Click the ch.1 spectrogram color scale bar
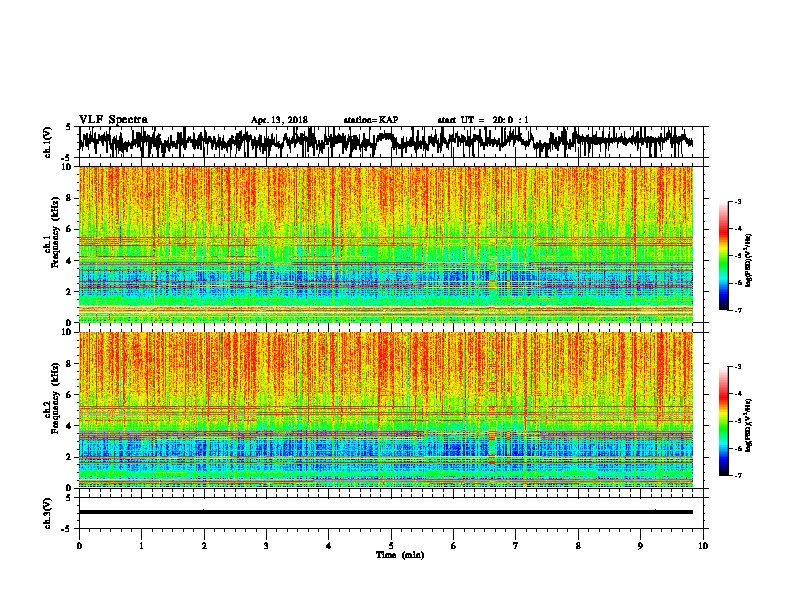The image size is (792, 612). tap(723, 256)
